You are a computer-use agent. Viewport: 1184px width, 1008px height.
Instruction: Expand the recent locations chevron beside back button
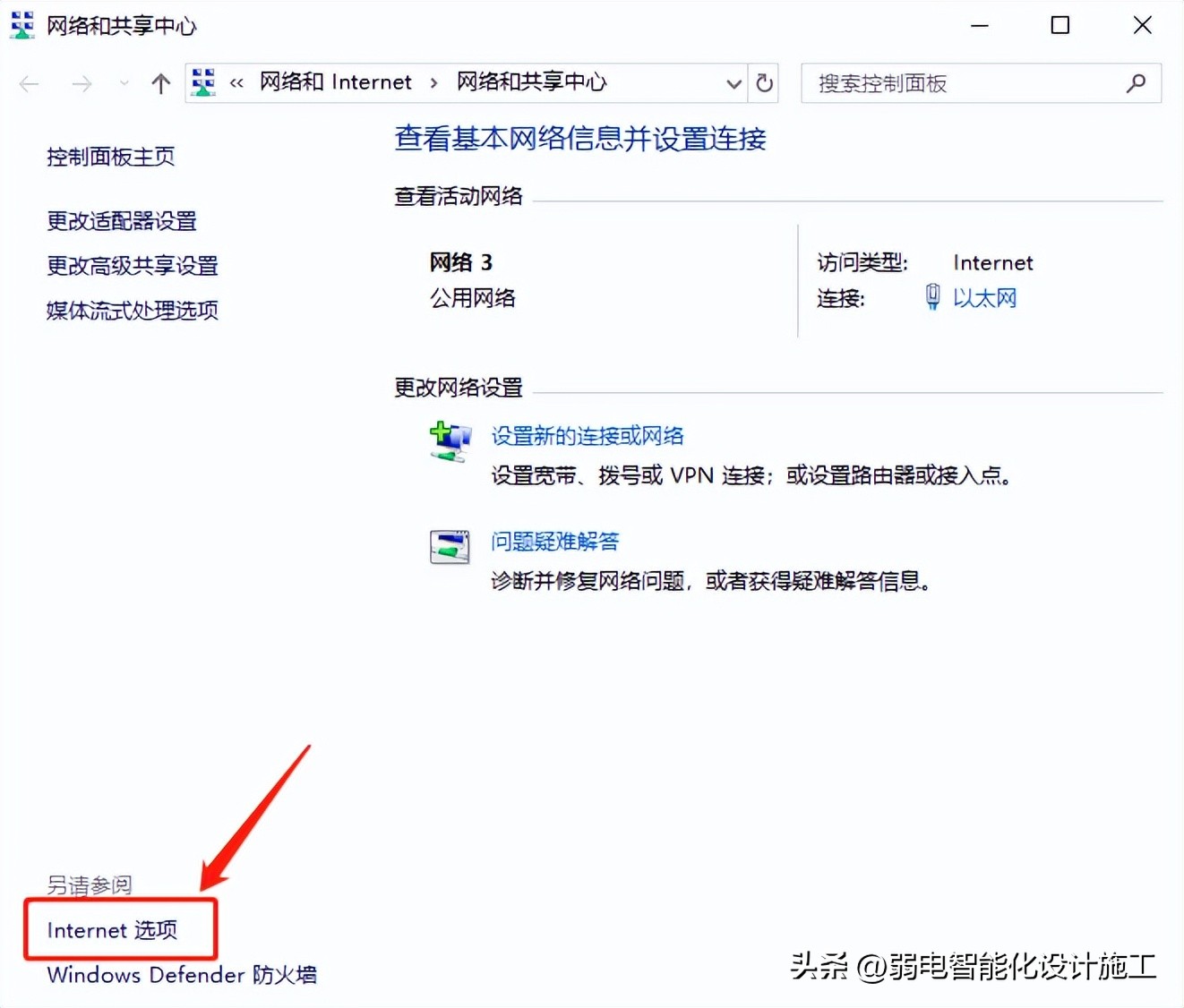124,82
